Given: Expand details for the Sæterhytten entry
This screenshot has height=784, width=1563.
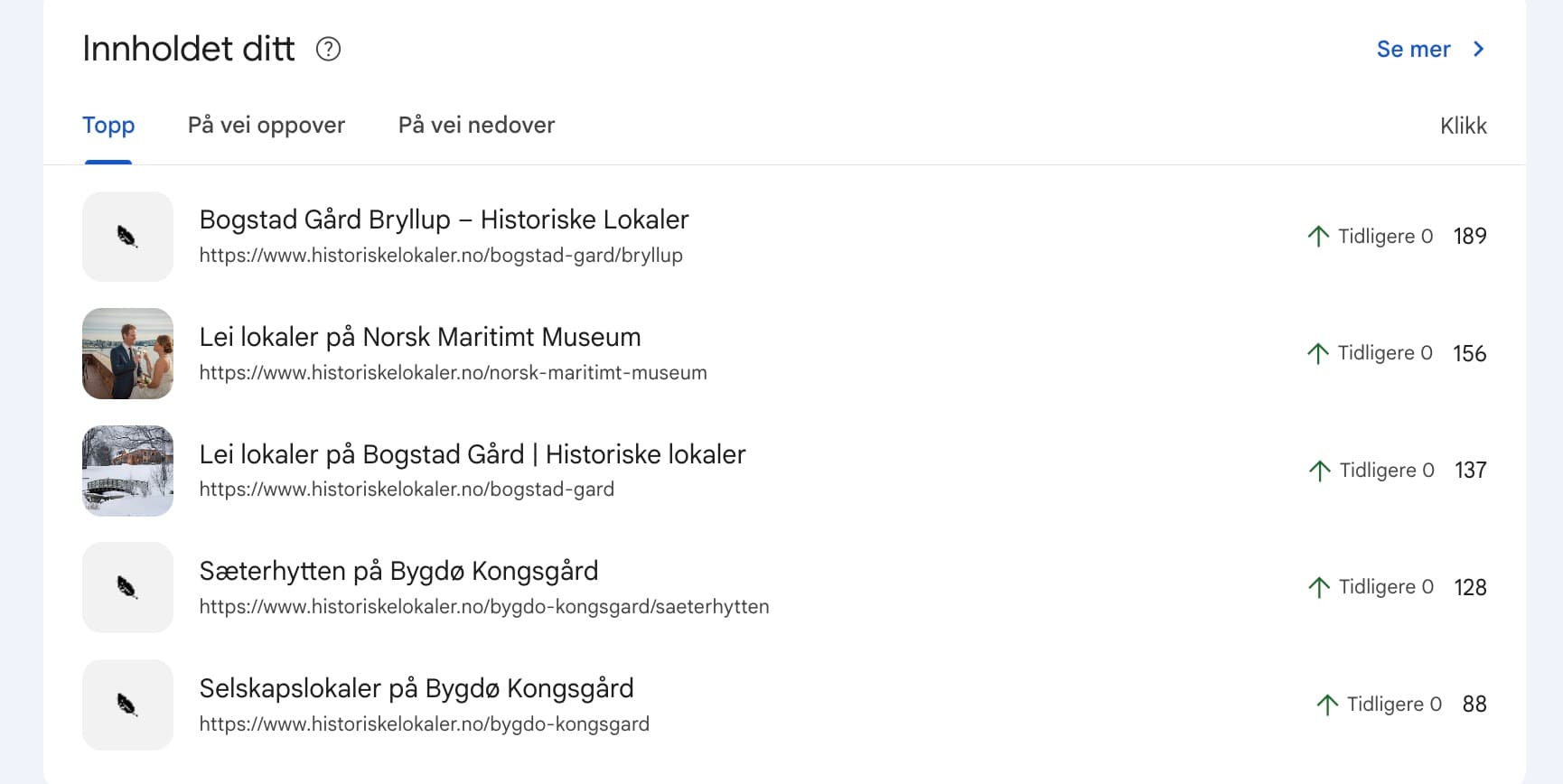Looking at the screenshot, I should 399,571.
